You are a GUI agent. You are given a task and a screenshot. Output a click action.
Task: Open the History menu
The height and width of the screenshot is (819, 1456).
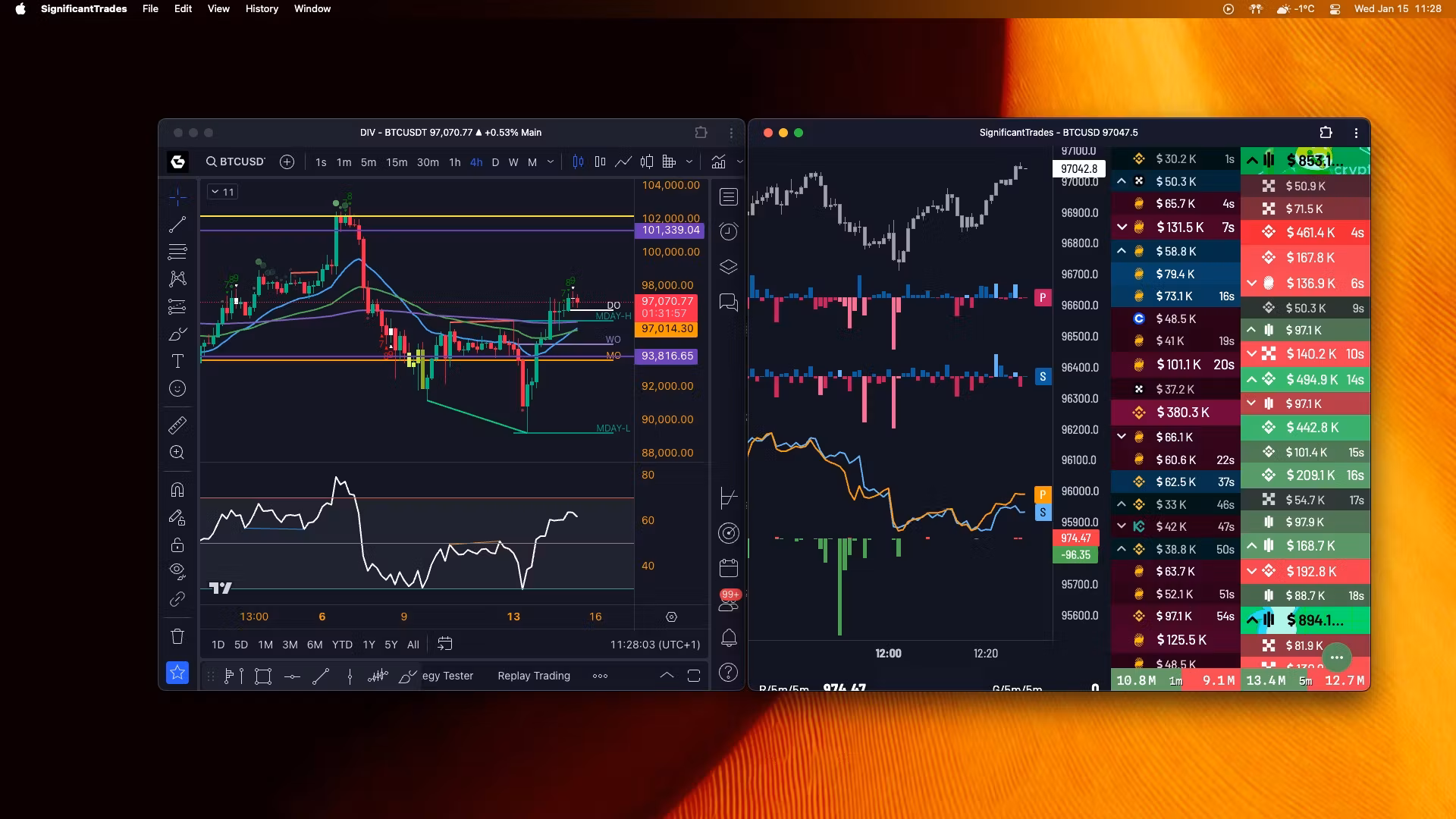tap(262, 9)
